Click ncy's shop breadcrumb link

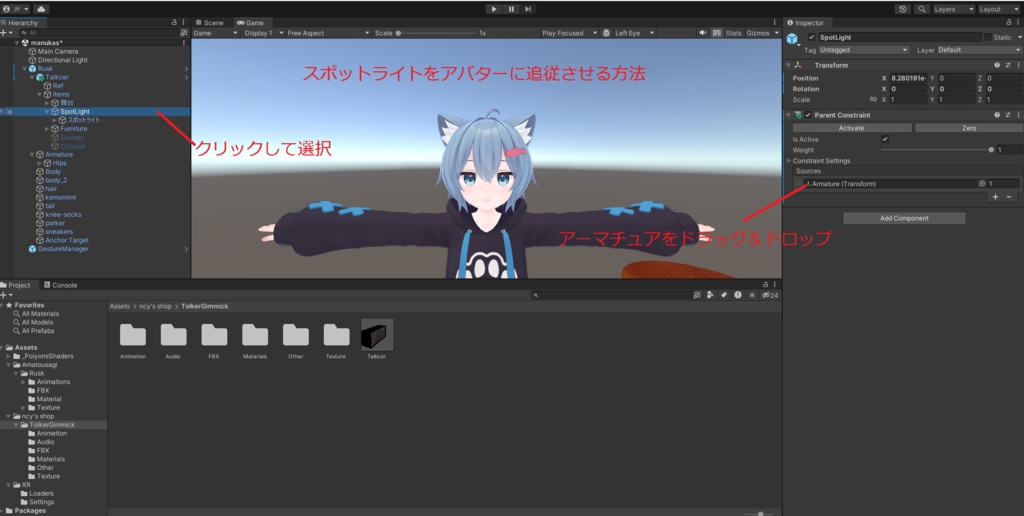[156, 306]
